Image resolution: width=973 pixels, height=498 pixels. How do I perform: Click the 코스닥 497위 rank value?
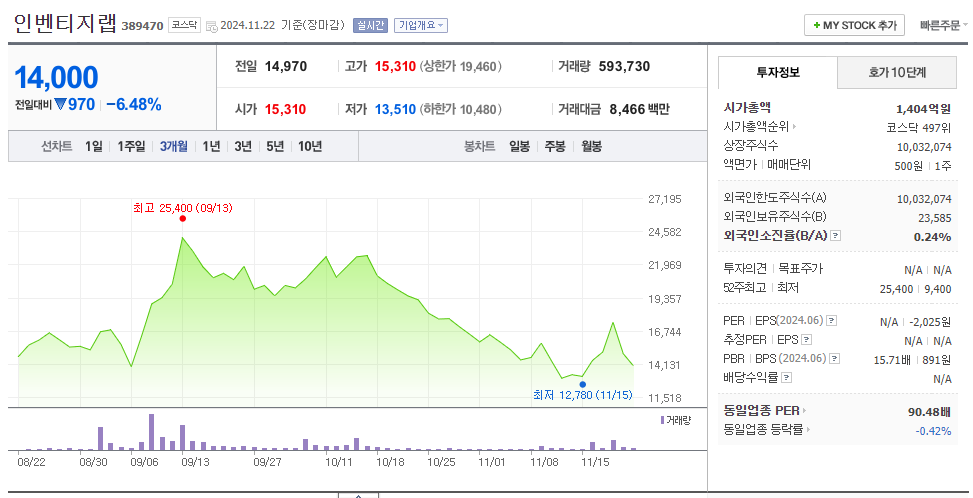[918, 128]
